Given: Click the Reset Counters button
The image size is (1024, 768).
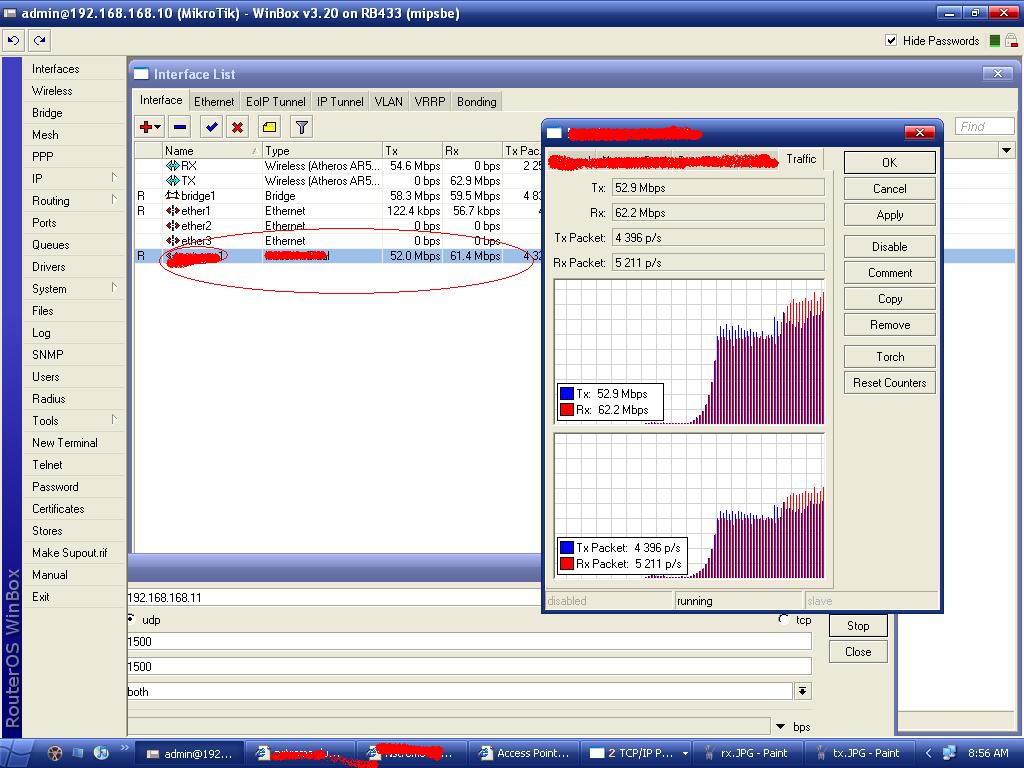Looking at the screenshot, I should point(889,383).
